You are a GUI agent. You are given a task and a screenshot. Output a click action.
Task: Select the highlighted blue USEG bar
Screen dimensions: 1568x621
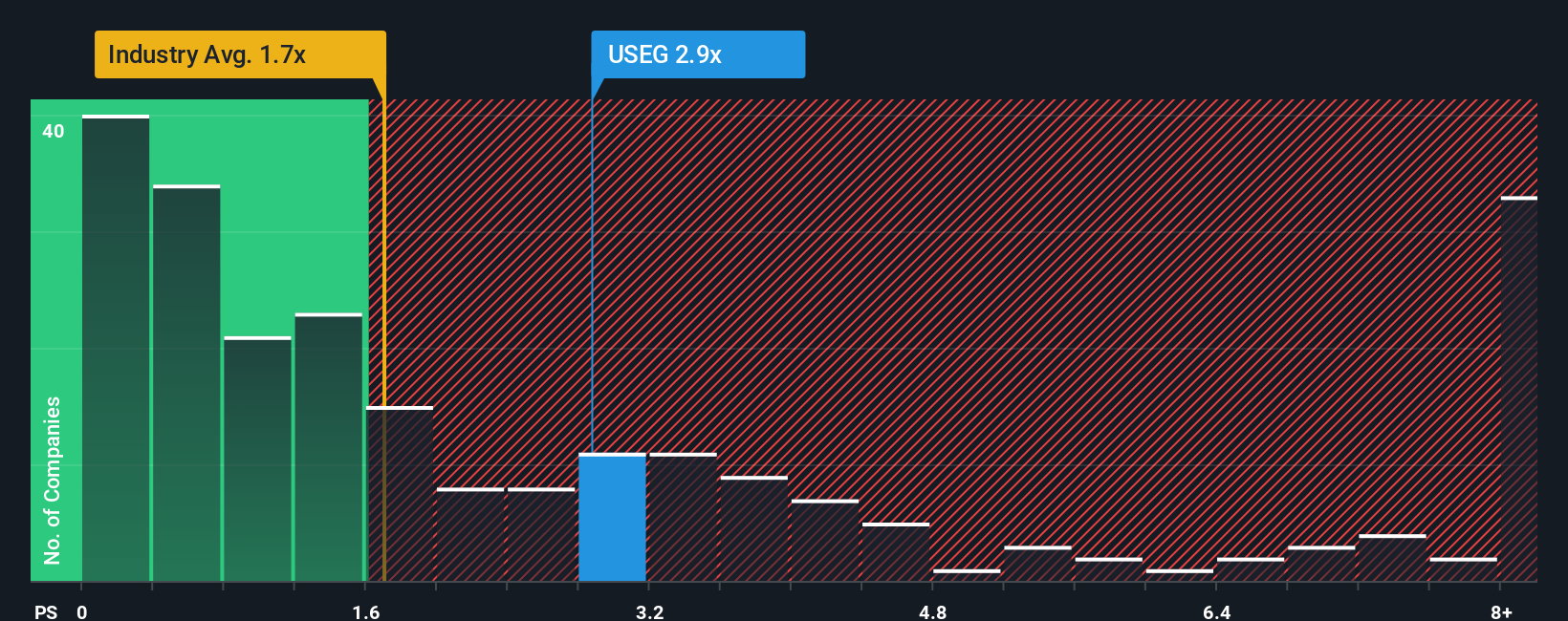pyautogui.click(x=612, y=517)
